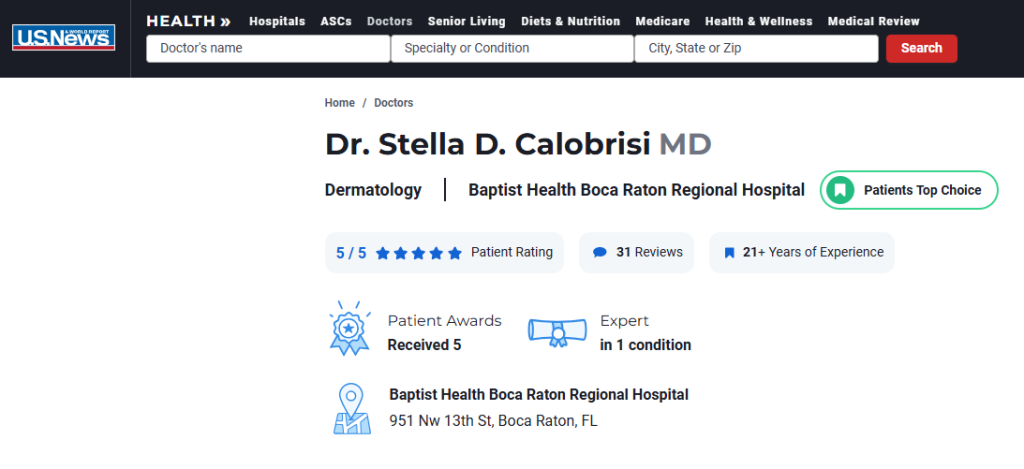Open the 31 Reviews link
The image size is (1024, 469).
(649, 252)
